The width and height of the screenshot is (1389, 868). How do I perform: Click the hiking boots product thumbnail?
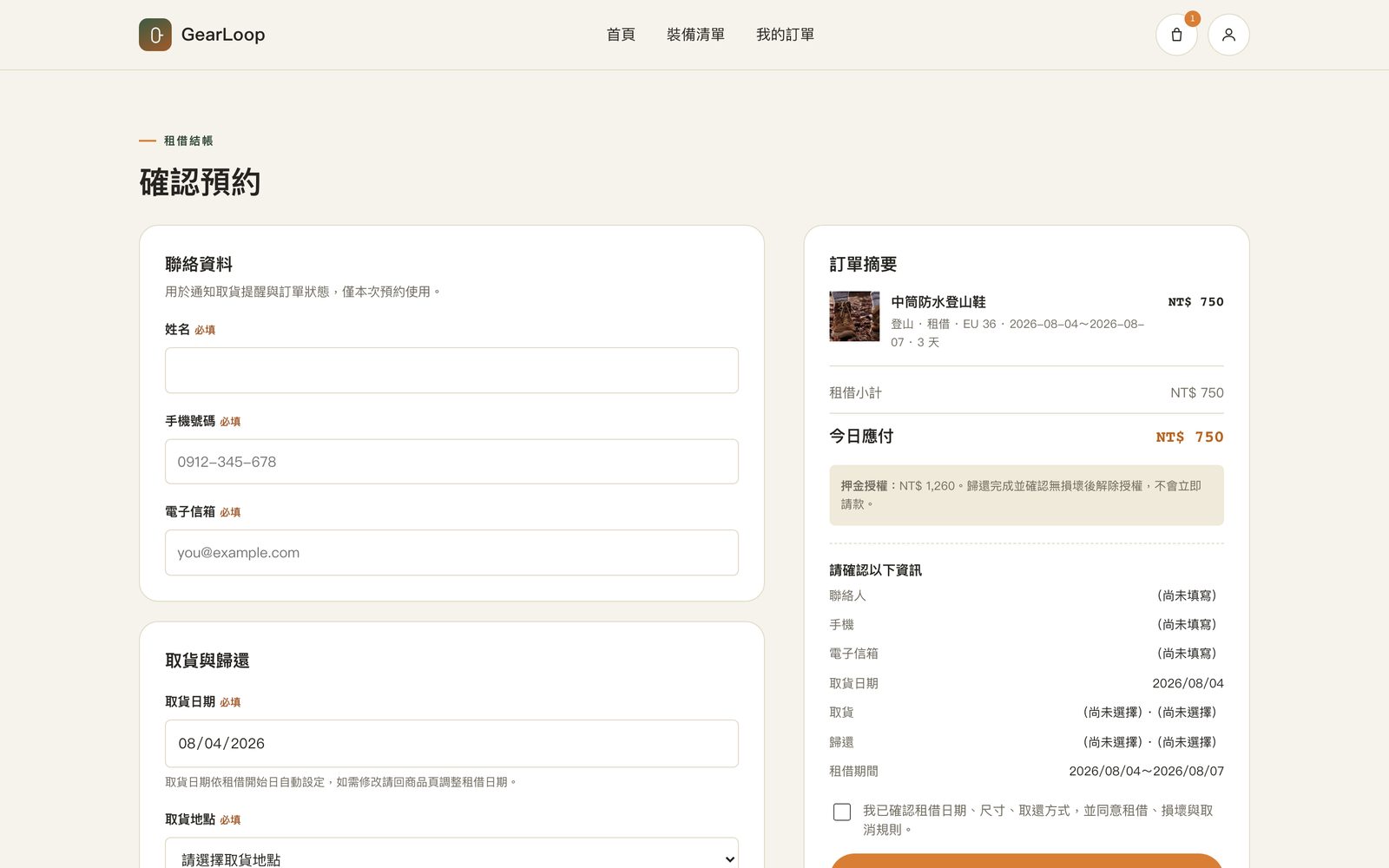point(854,316)
